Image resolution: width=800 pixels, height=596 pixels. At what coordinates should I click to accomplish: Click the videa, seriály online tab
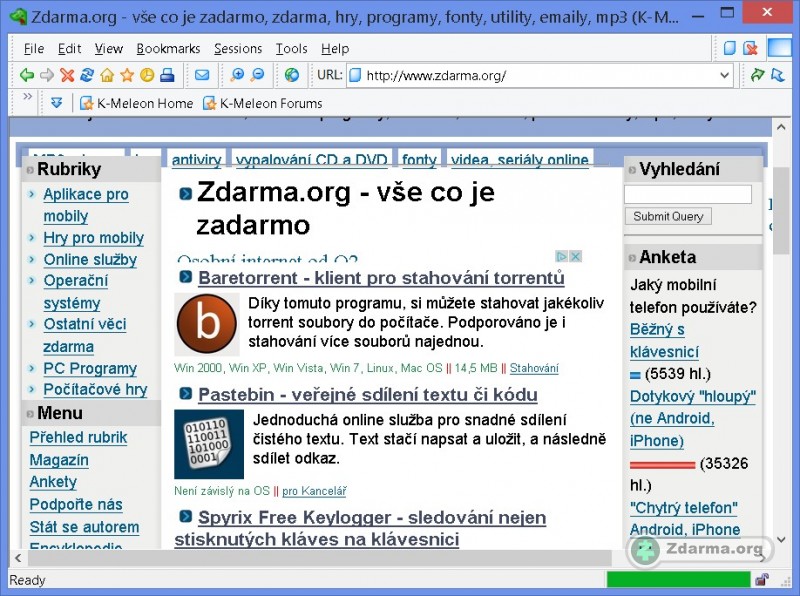coord(519,160)
